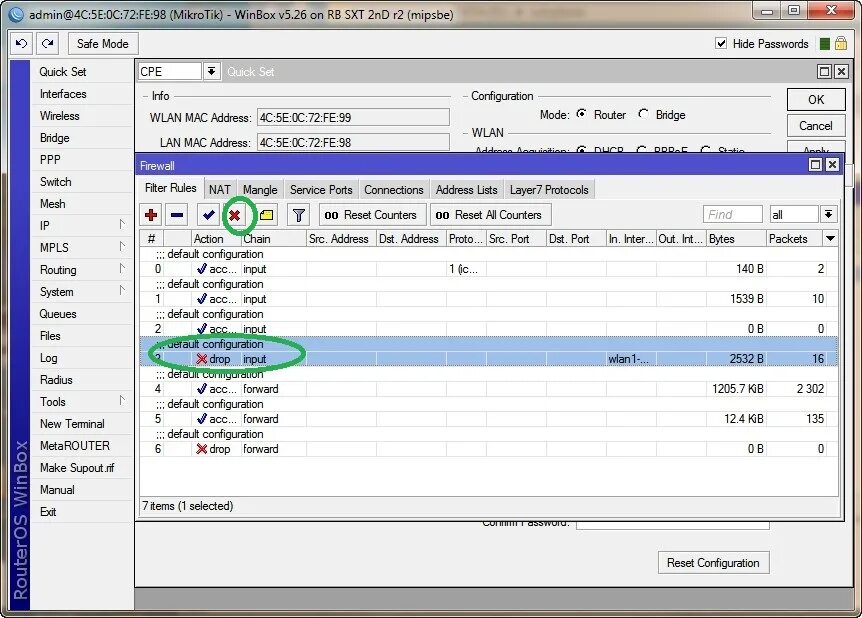Select Router mode radio button
Image resolution: width=862 pixels, height=618 pixels.
tap(582, 114)
